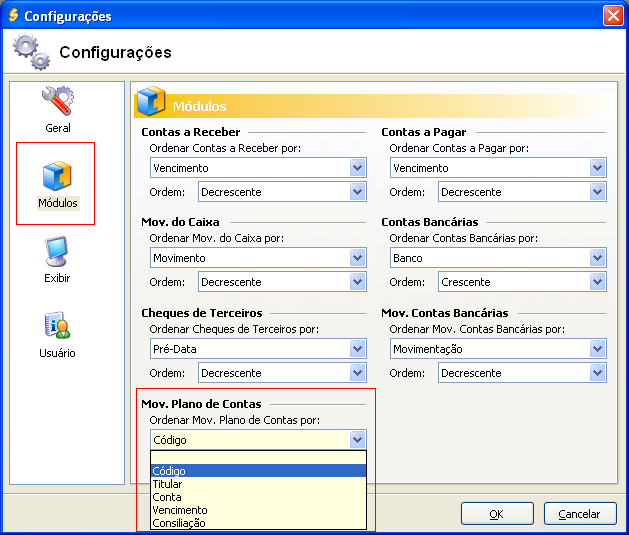
Task: Select the blank first list entry
Action: (x=258, y=458)
